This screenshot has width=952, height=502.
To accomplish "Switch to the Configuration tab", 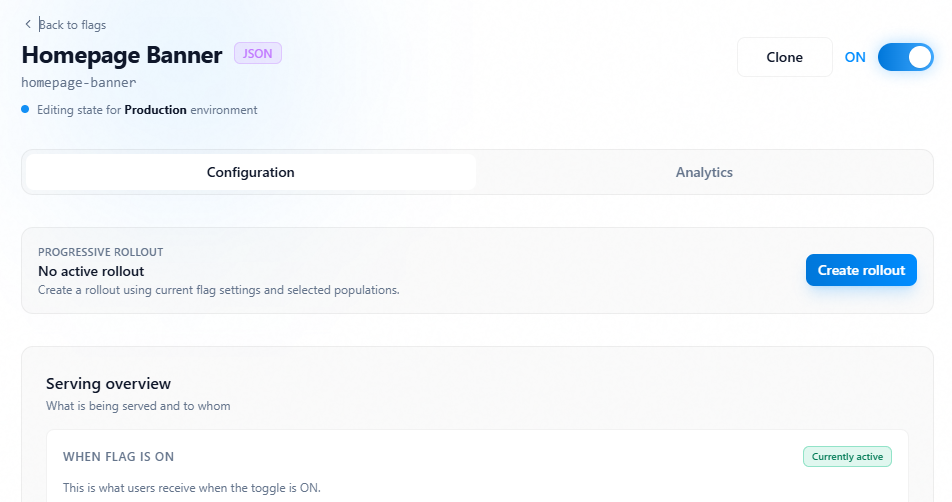I will (x=251, y=172).
